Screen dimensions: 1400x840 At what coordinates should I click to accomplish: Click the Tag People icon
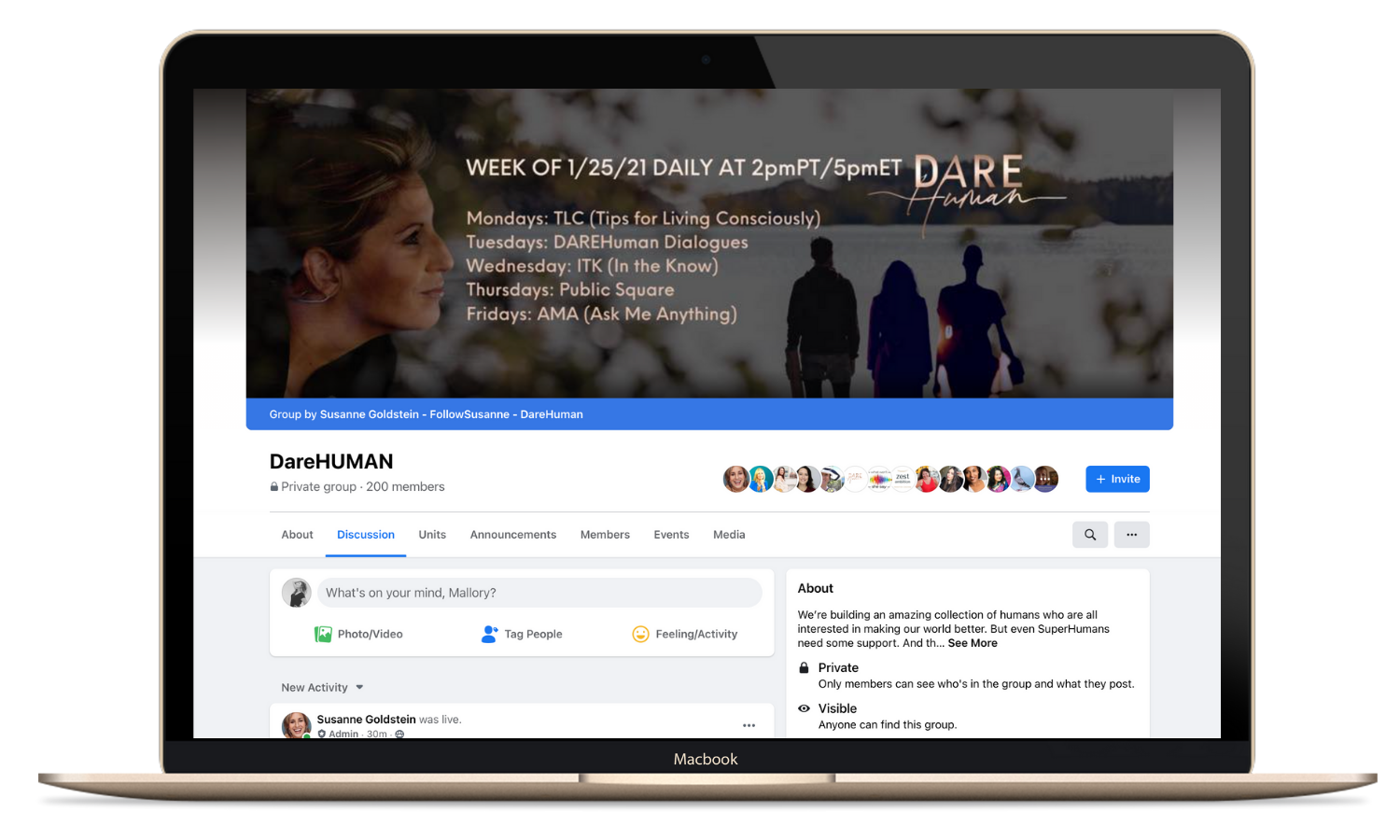489,634
